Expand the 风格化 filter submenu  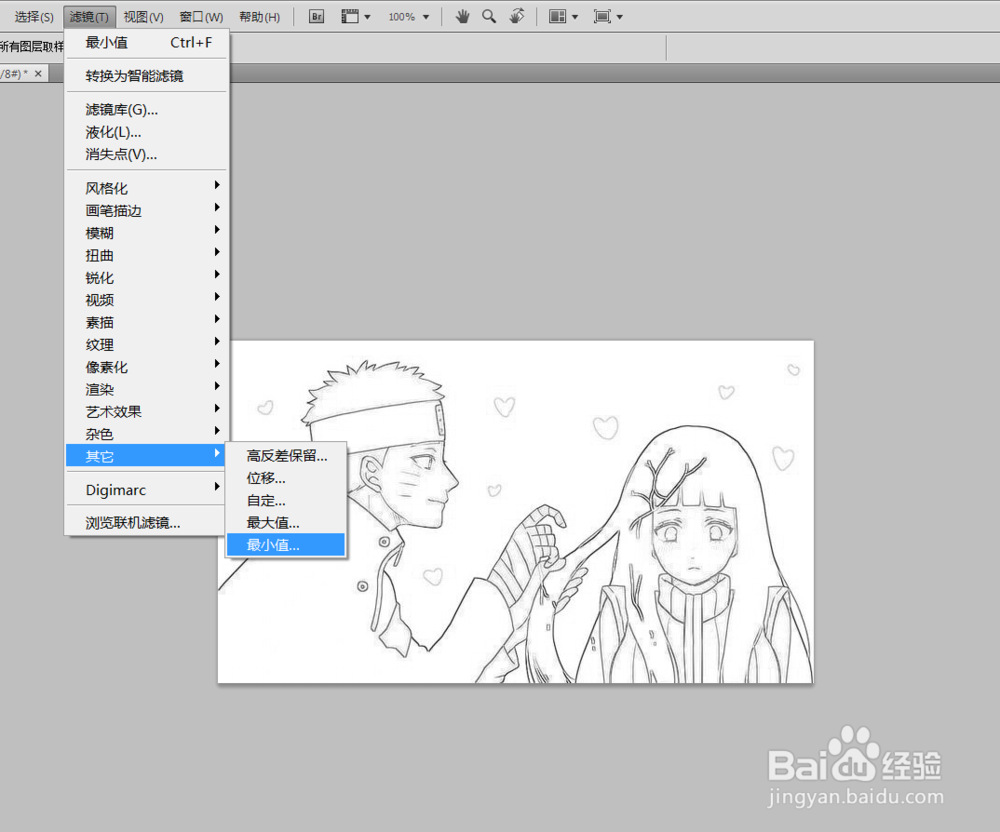point(106,187)
